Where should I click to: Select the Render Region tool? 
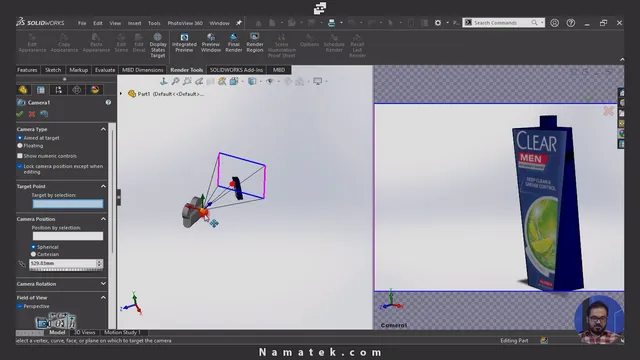point(255,43)
